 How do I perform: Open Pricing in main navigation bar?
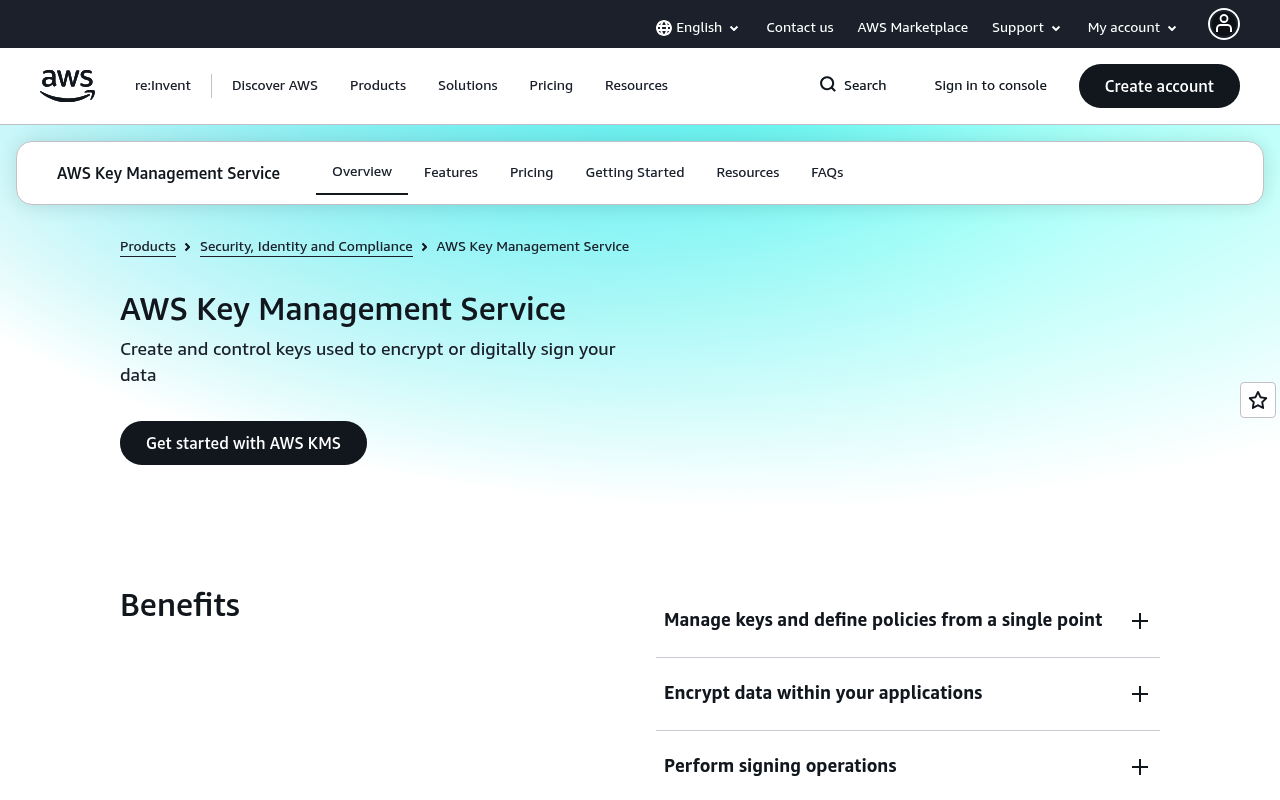(x=551, y=86)
